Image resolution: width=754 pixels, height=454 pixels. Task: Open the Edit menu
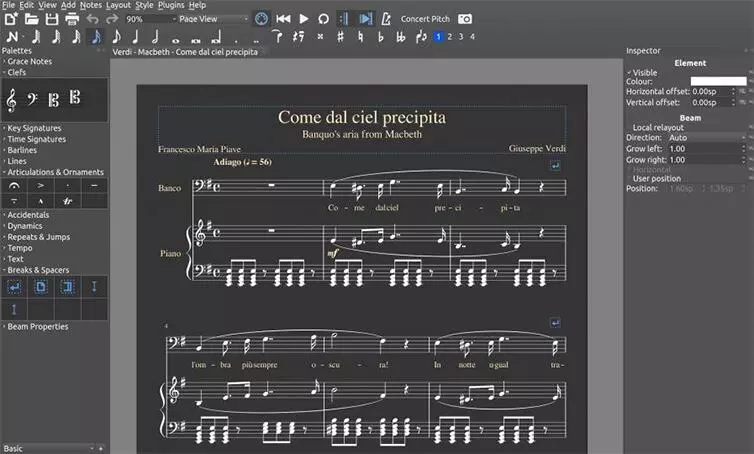pos(26,5)
